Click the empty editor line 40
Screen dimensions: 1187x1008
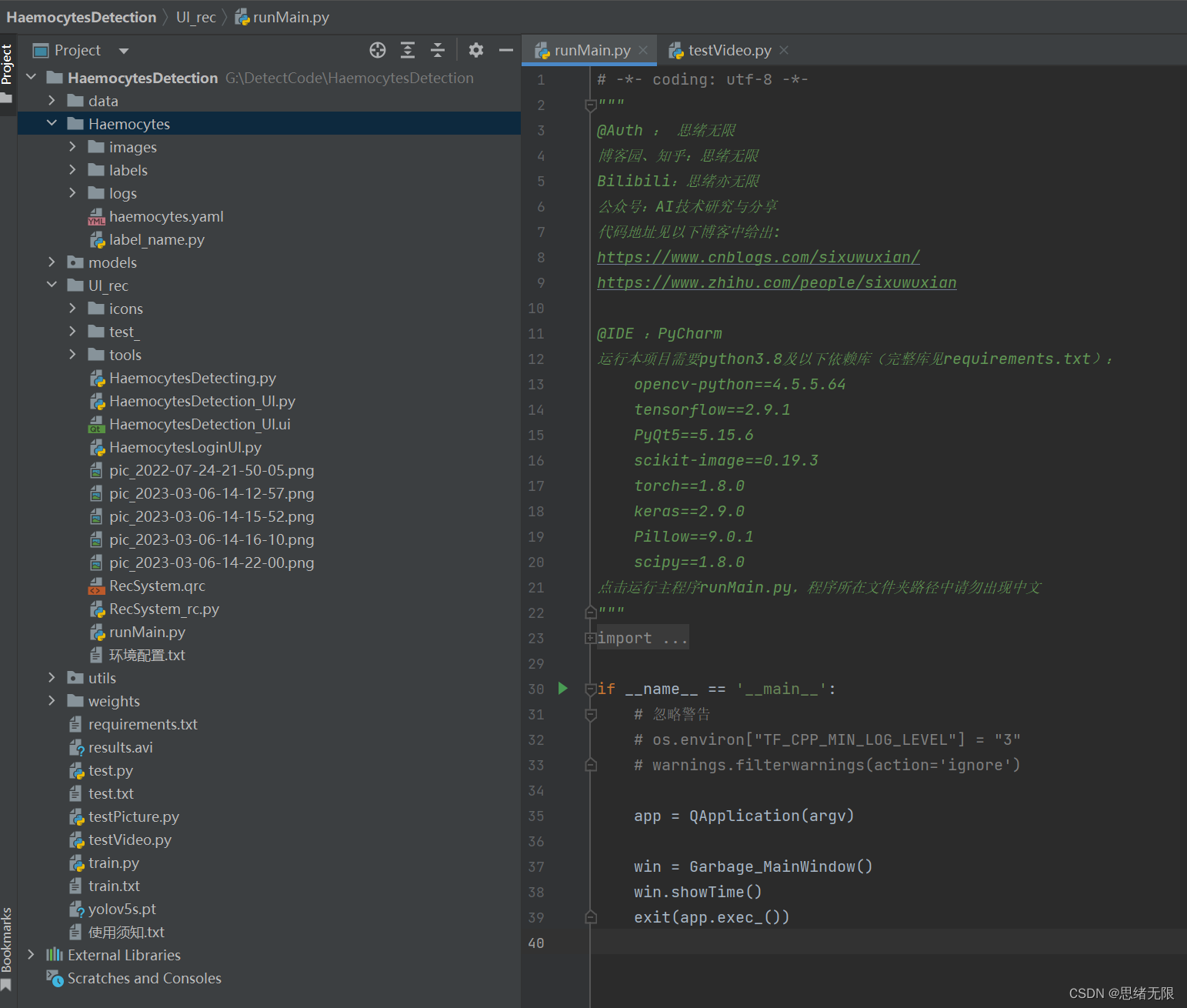[889, 943]
